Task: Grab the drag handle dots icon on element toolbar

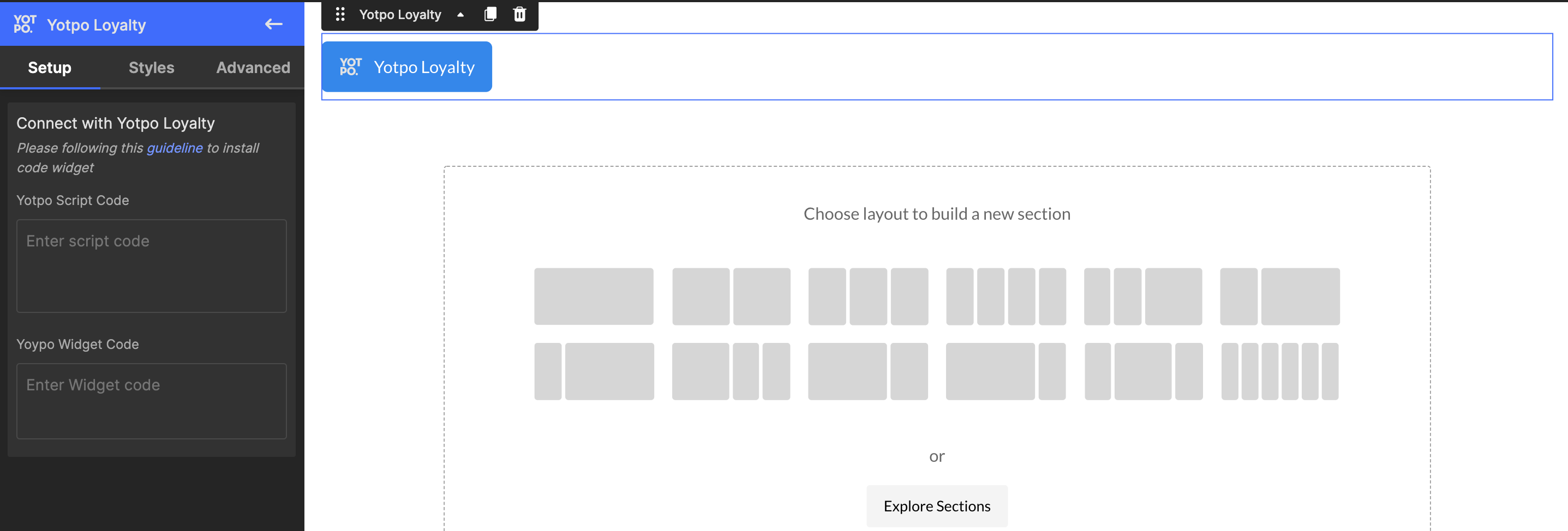Action: [x=340, y=14]
